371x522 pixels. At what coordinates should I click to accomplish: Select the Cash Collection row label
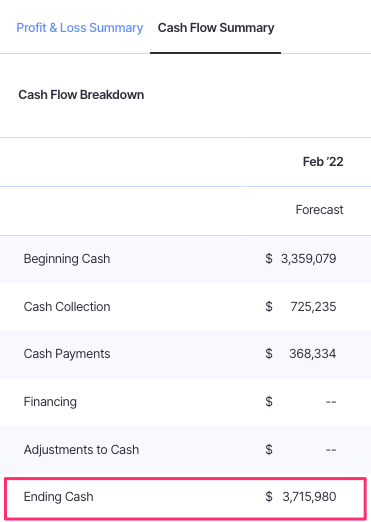(x=67, y=307)
